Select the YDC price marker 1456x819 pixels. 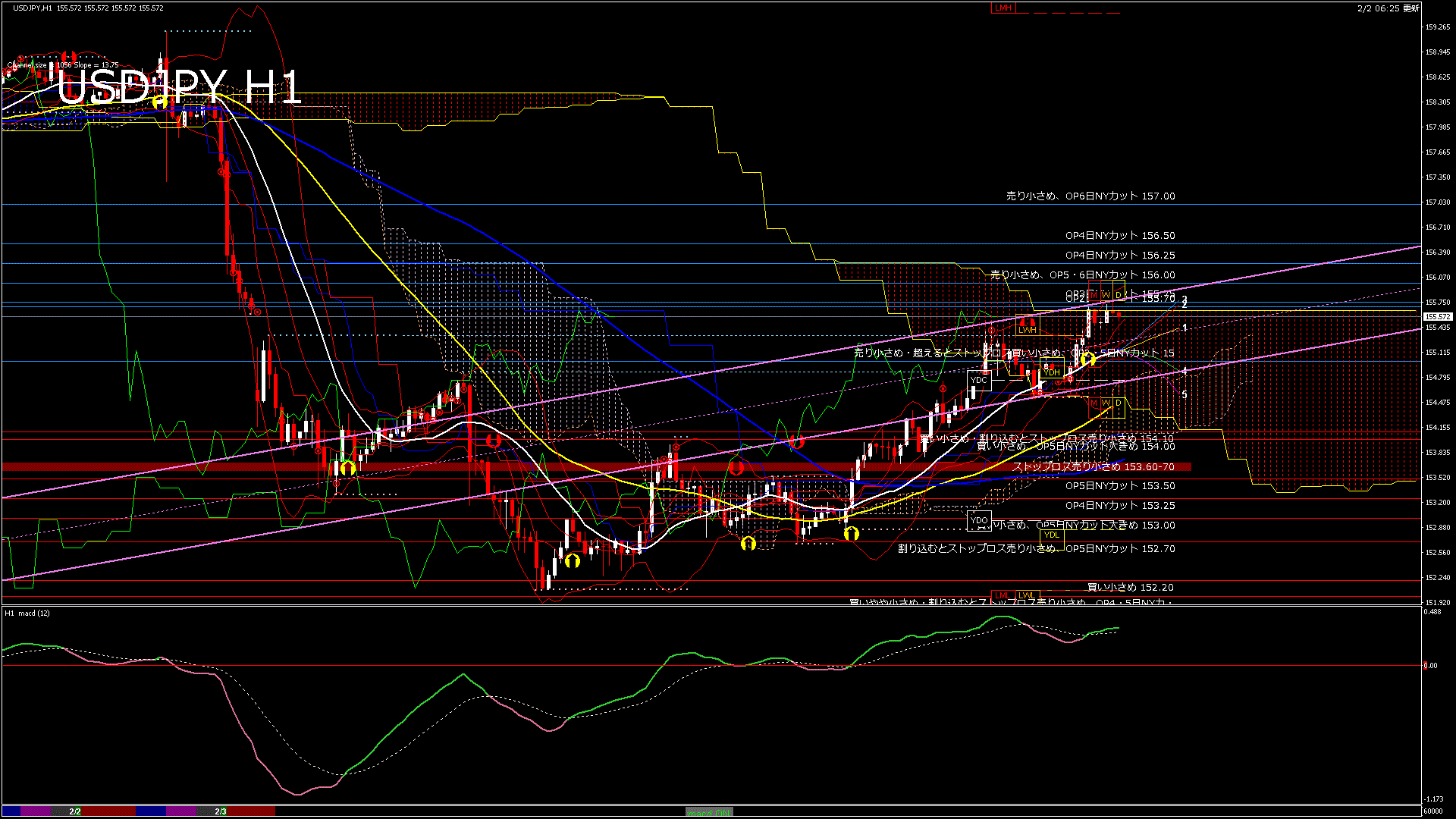coord(978,380)
